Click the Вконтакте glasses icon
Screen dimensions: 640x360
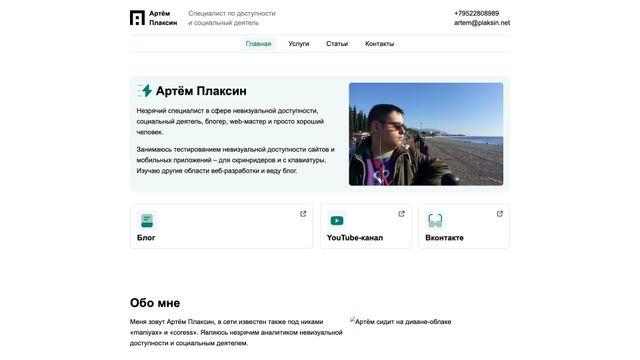(x=435, y=220)
